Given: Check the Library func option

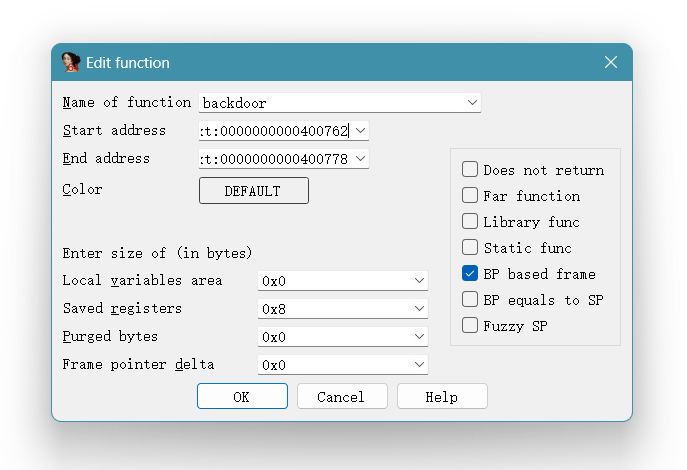Looking at the screenshot, I should pyautogui.click(x=470, y=222).
